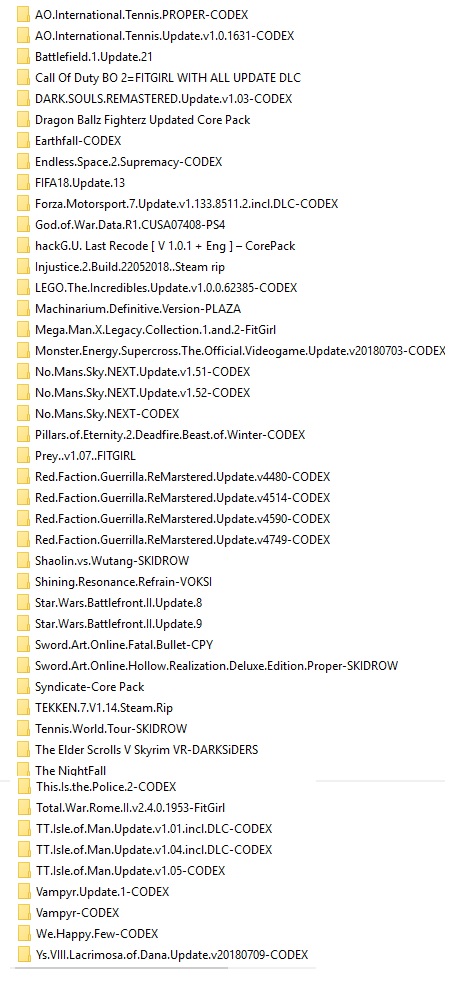
Task: Click Dragon Ballz Fighterz Updated Core Pack
Action: click(x=143, y=120)
